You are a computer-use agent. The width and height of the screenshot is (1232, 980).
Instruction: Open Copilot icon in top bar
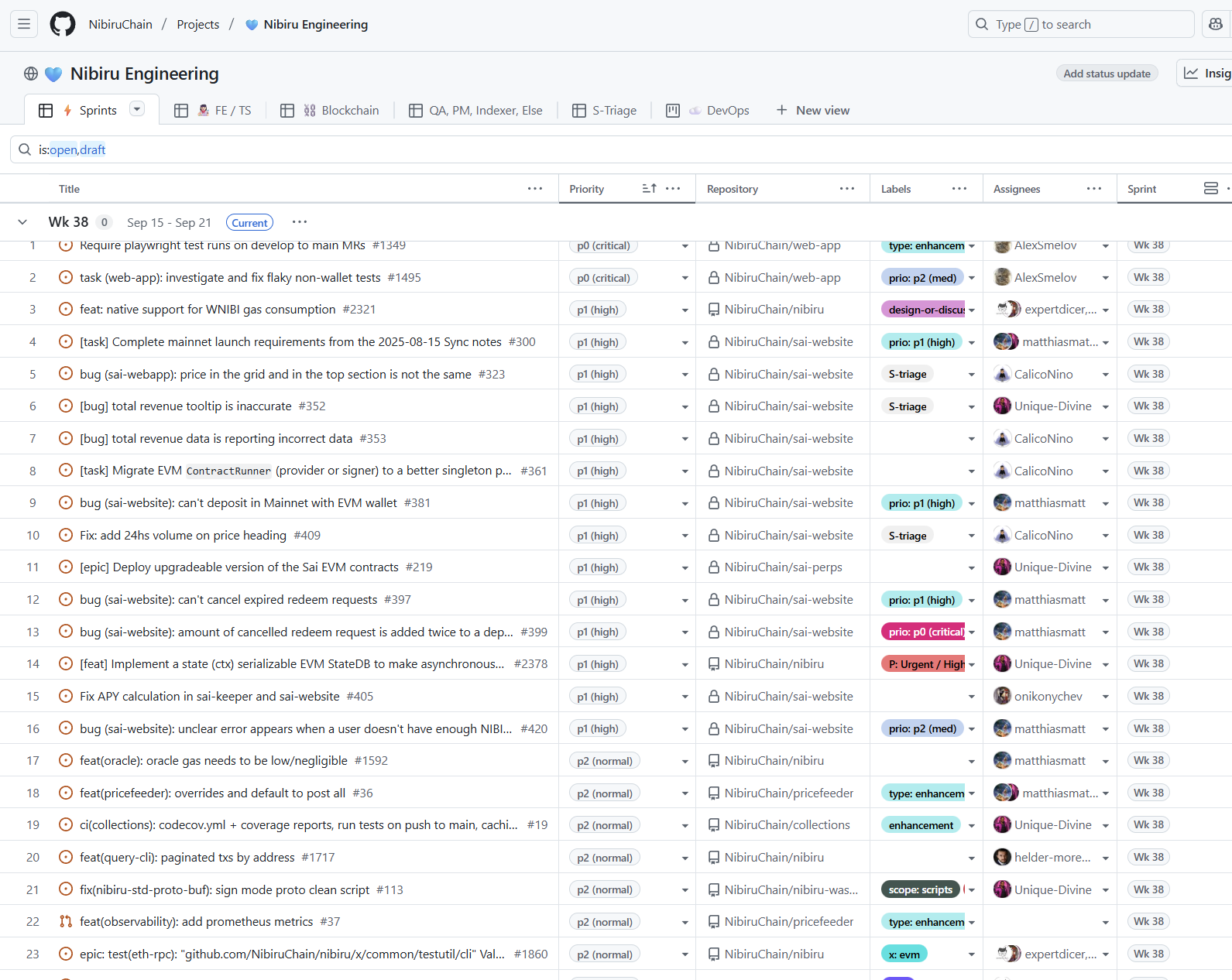point(1216,24)
